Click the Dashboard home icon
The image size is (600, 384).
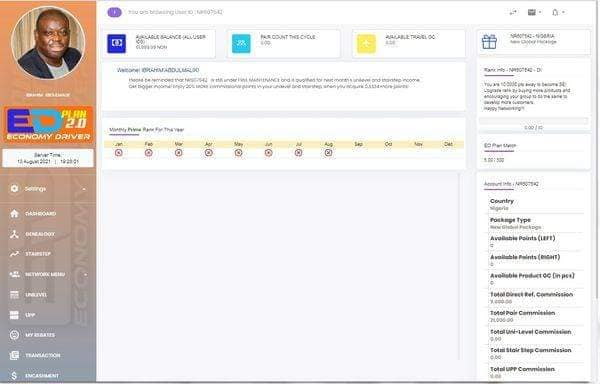pos(15,213)
